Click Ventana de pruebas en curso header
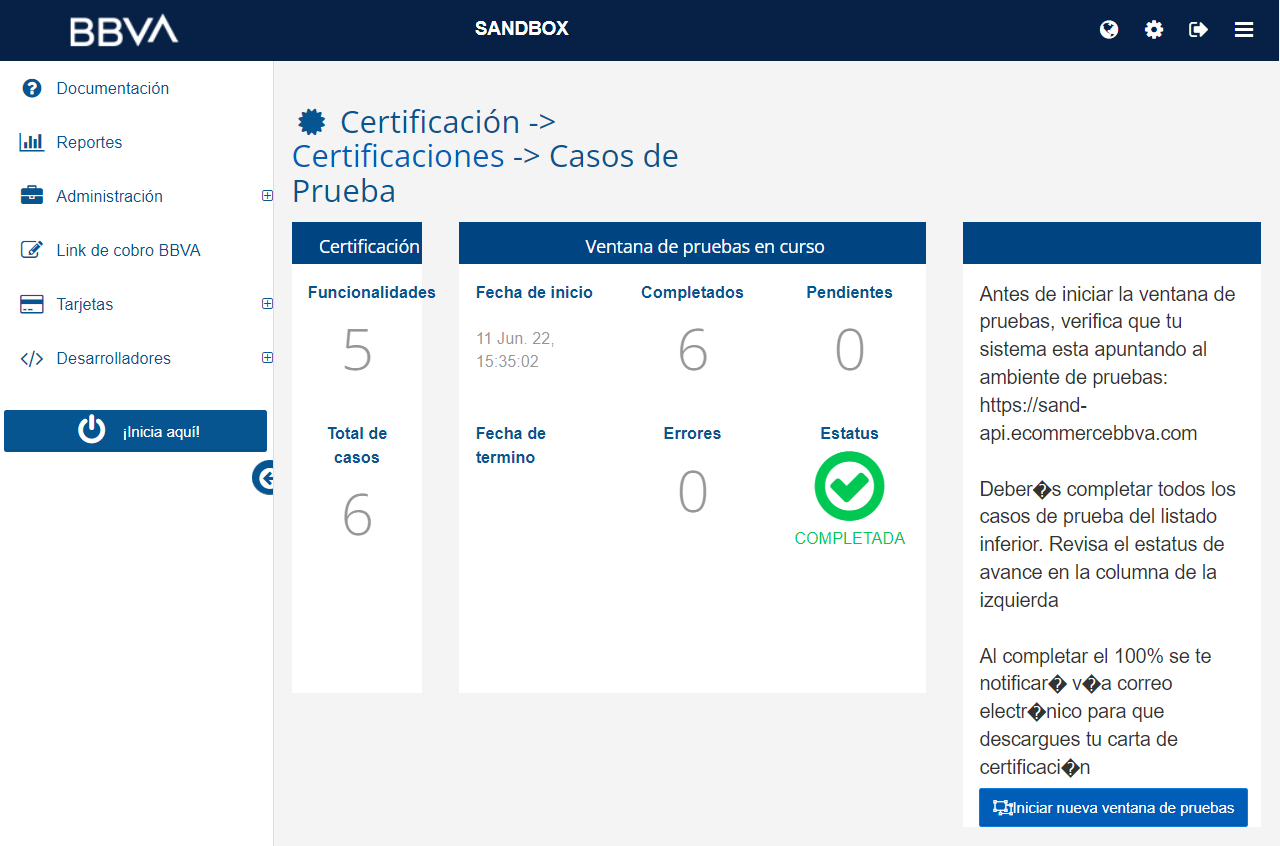Screen dimensions: 1280x846 tap(692, 243)
